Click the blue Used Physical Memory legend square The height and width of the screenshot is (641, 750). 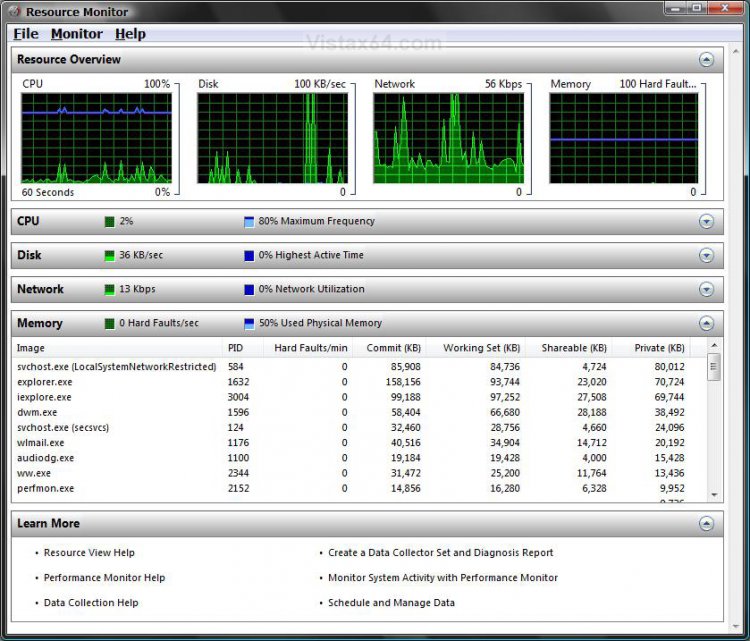tap(249, 324)
